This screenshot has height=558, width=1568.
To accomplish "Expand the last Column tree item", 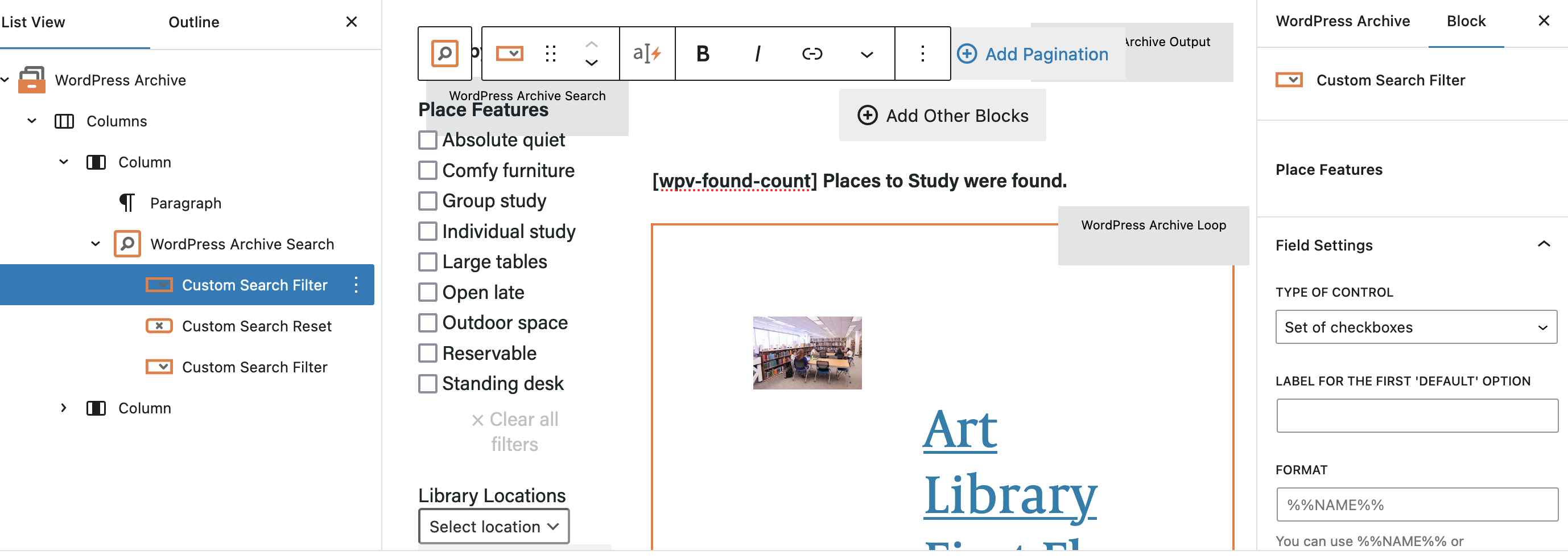I will click(63, 408).
